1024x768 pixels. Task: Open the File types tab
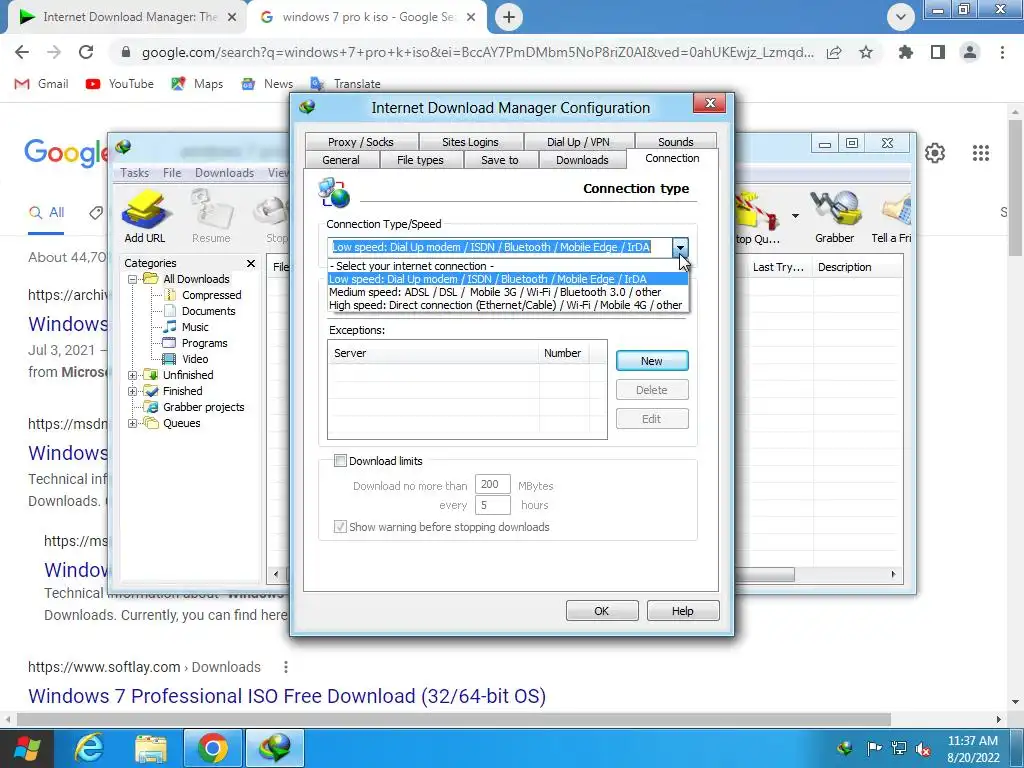[420, 160]
